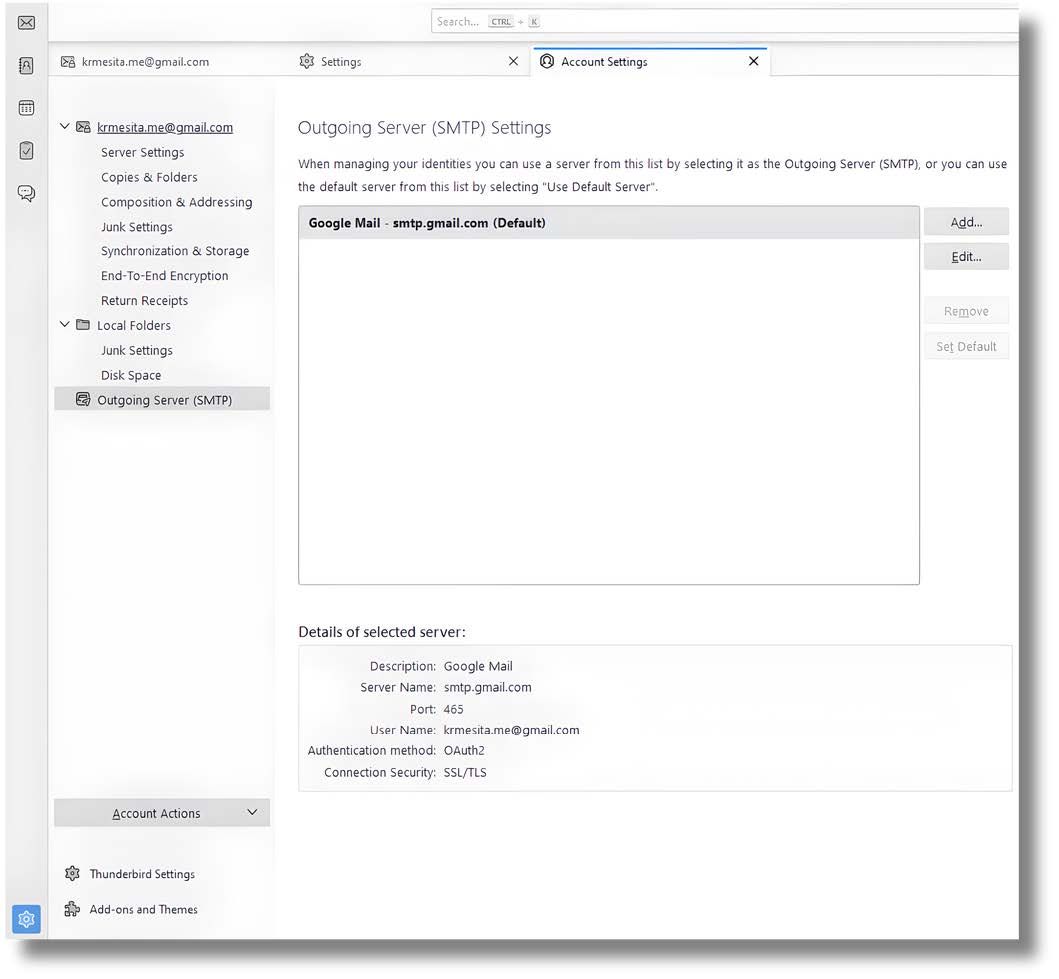The width and height of the screenshot is (1059, 979).
Task: Click the Add button for SMTP servers
Action: pyautogui.click(x=965, y=221)
